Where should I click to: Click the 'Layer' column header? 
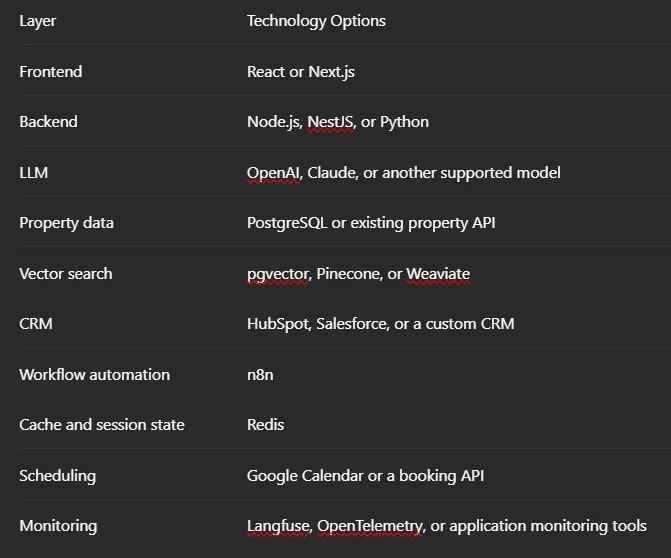(x=38, y=21)
